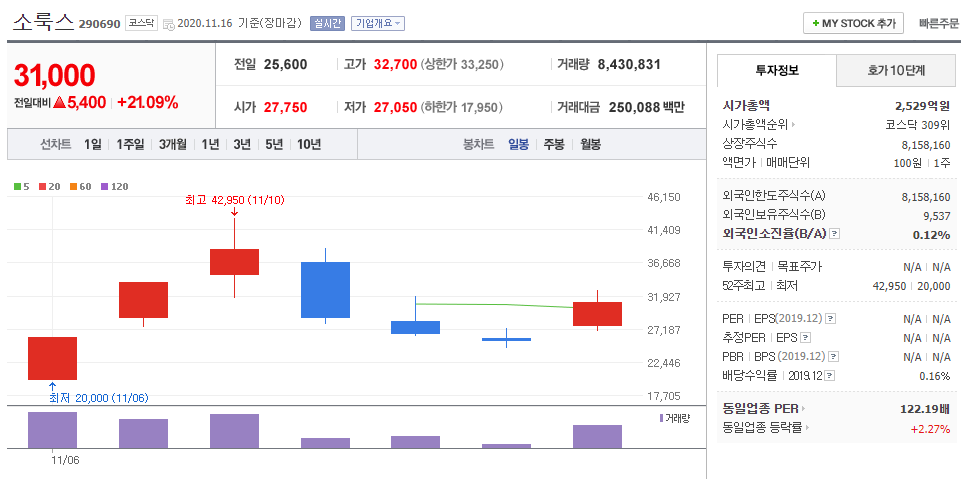Click the 저가 27,050 value
Viewport: 961px width, 479px height.
(x=395, y=107)
